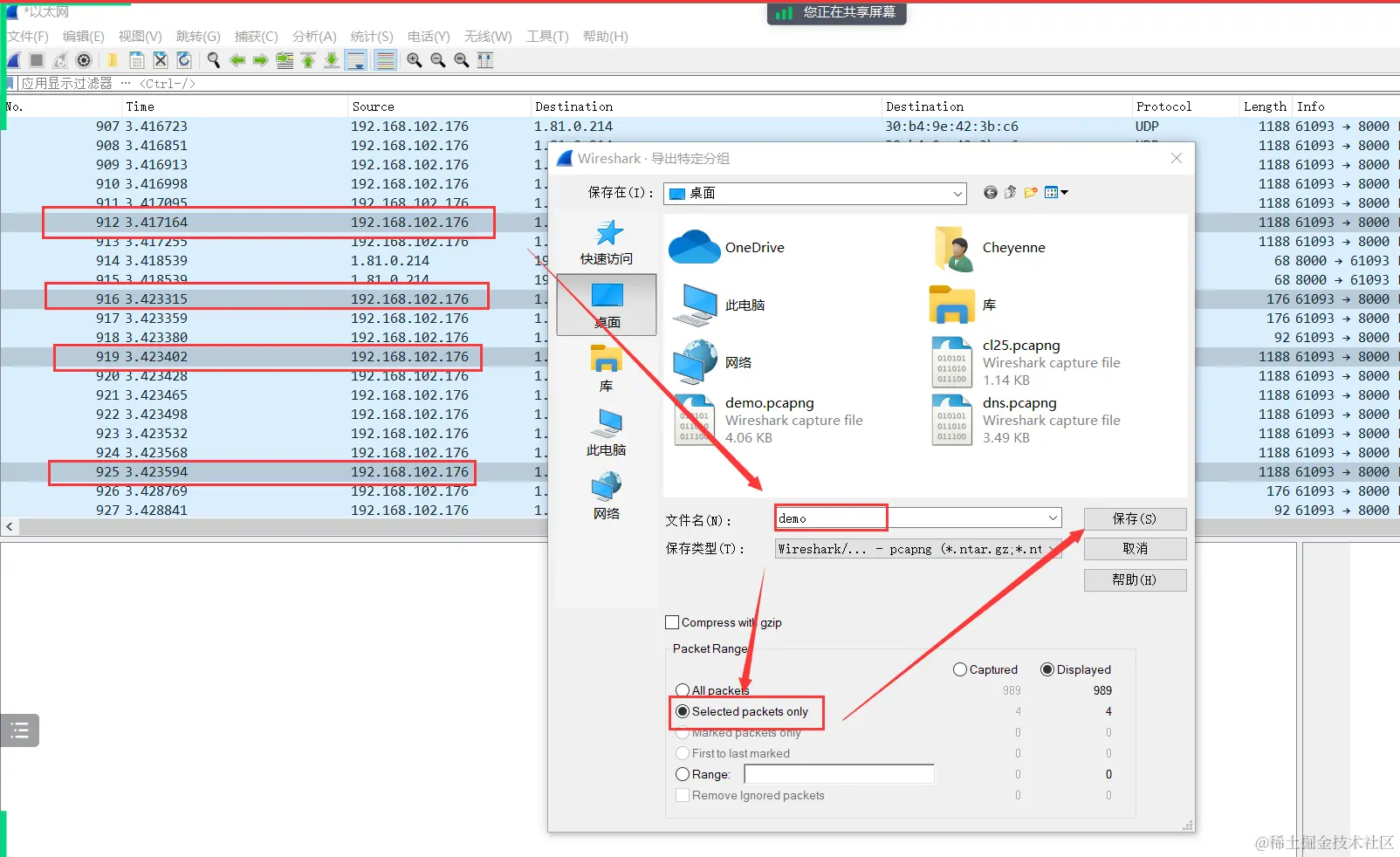Viewport: 1400px width, 857px height.
Task: Click the 取消 cancel button
Action: (1135, 549)
